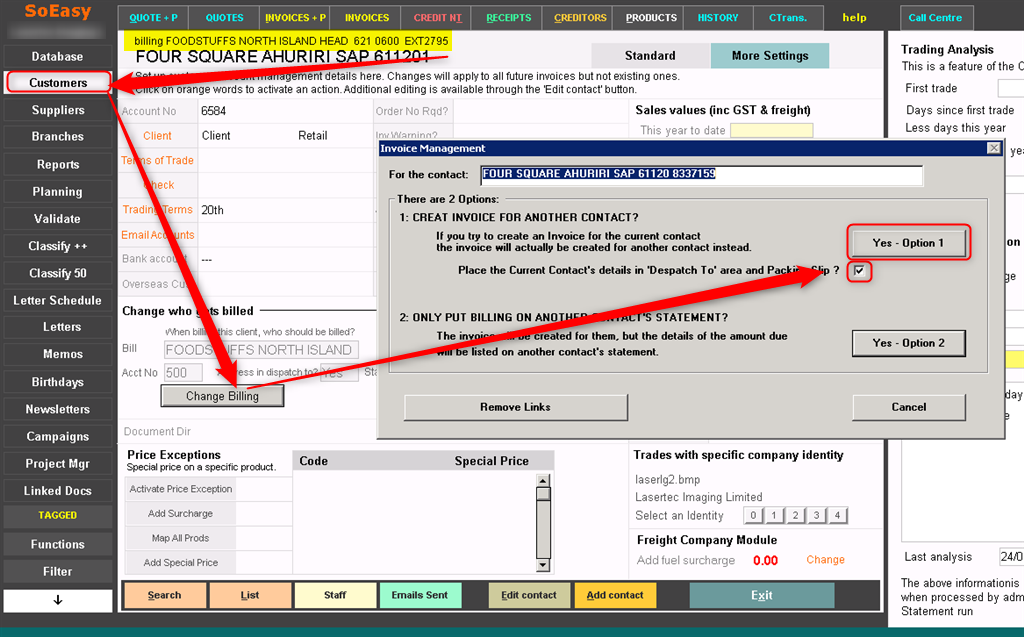Choose Yes - Option 2 button
The image size is (1024, 637).
908,343
